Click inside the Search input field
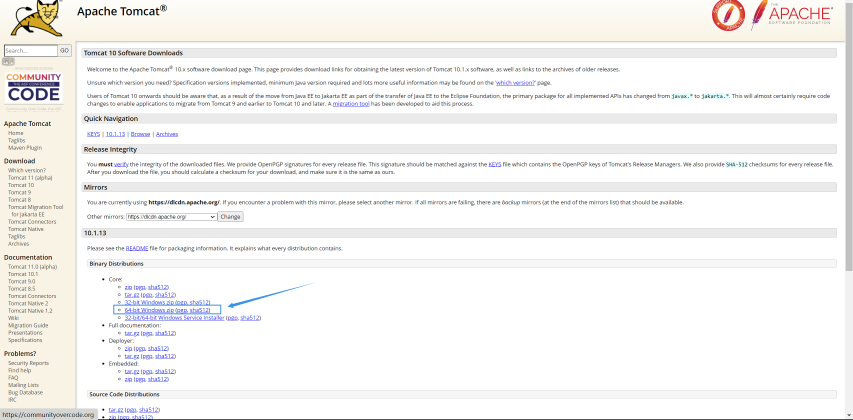 [31, 51]
